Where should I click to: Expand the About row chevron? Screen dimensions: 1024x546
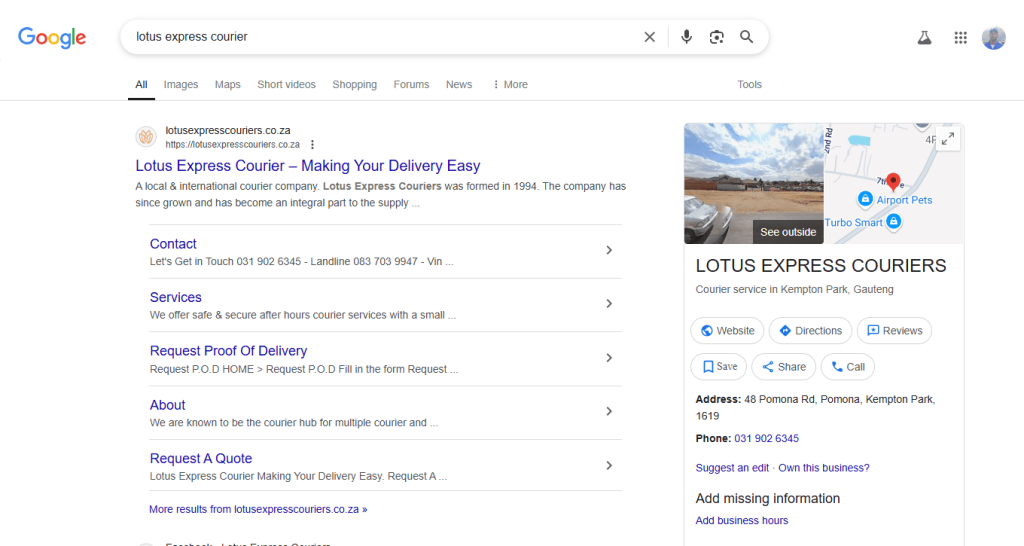coord(609,411)
